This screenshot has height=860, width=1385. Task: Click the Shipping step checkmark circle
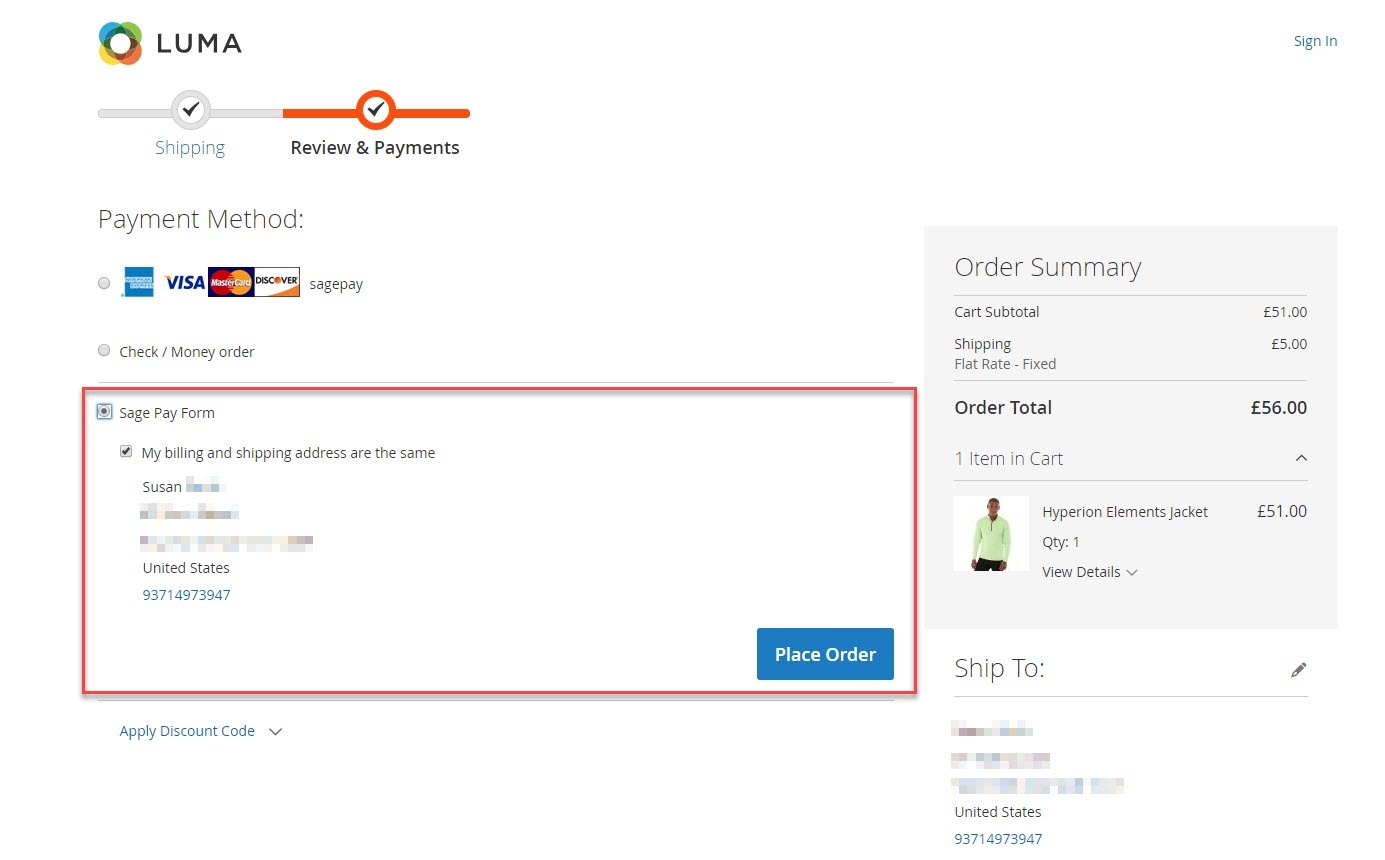191,109
